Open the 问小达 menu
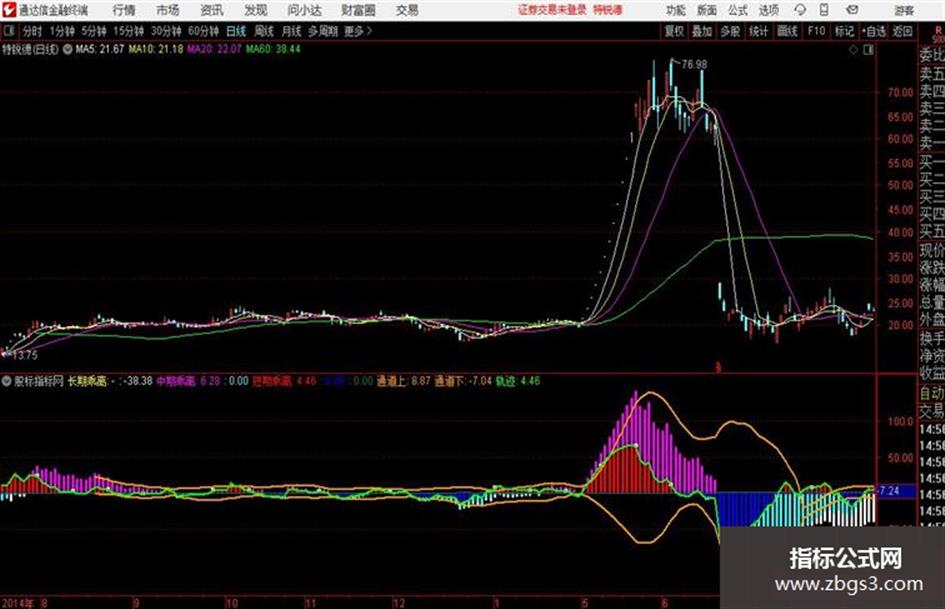The height and width of the screenshot is (609, 945). [304, 10]
